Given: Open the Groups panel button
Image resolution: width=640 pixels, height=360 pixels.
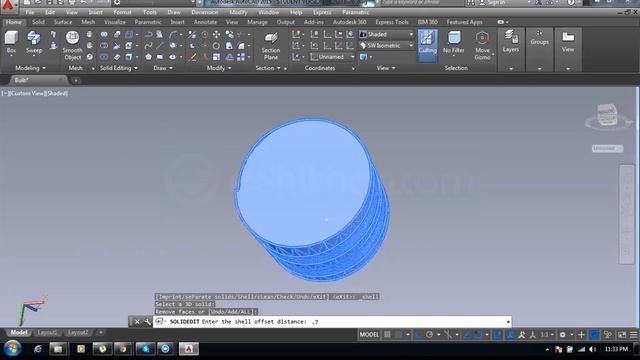Looking at the screenshot, I should (x=539, y=38).
